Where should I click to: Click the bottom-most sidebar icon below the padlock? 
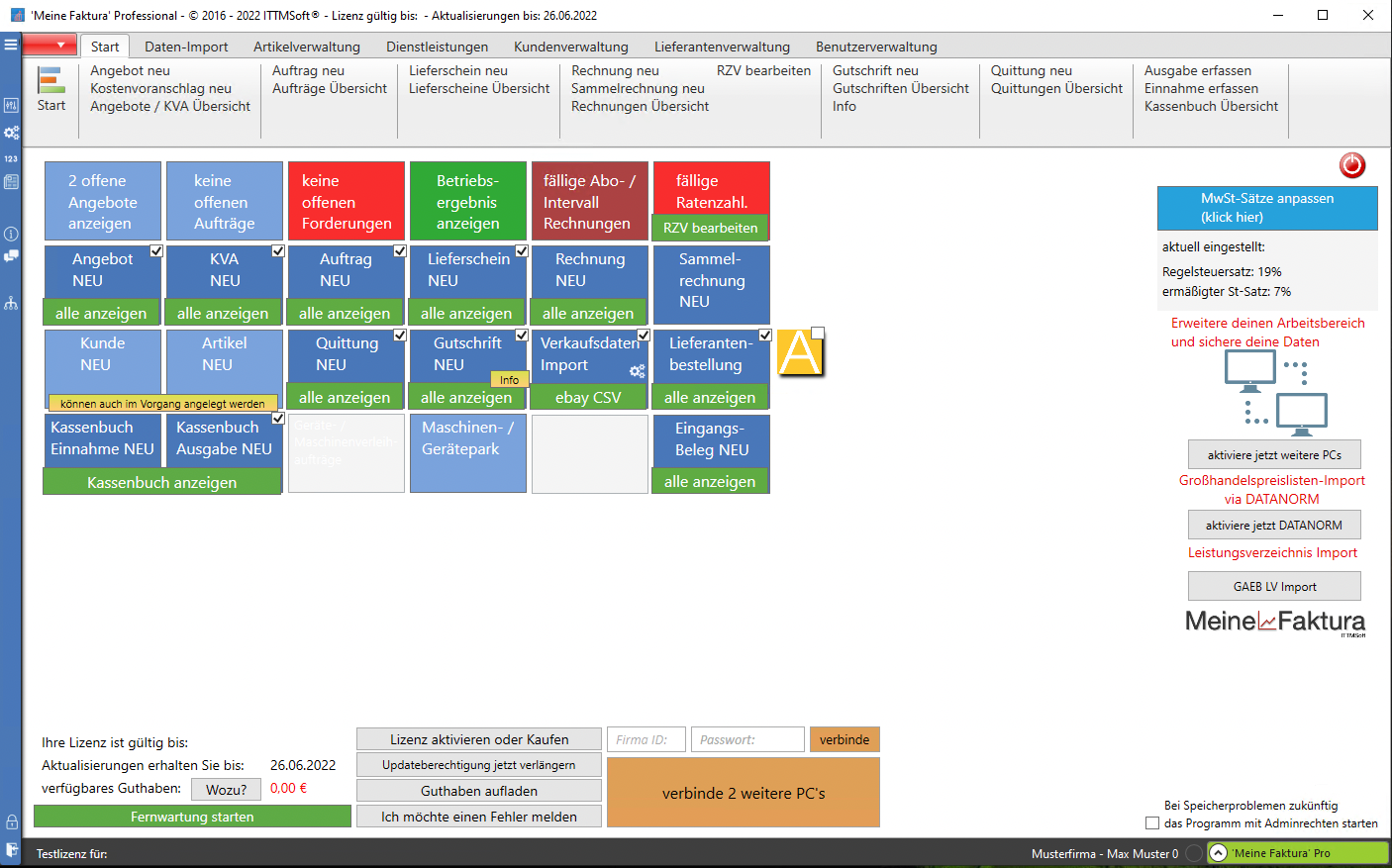click(x=11, y=849)
